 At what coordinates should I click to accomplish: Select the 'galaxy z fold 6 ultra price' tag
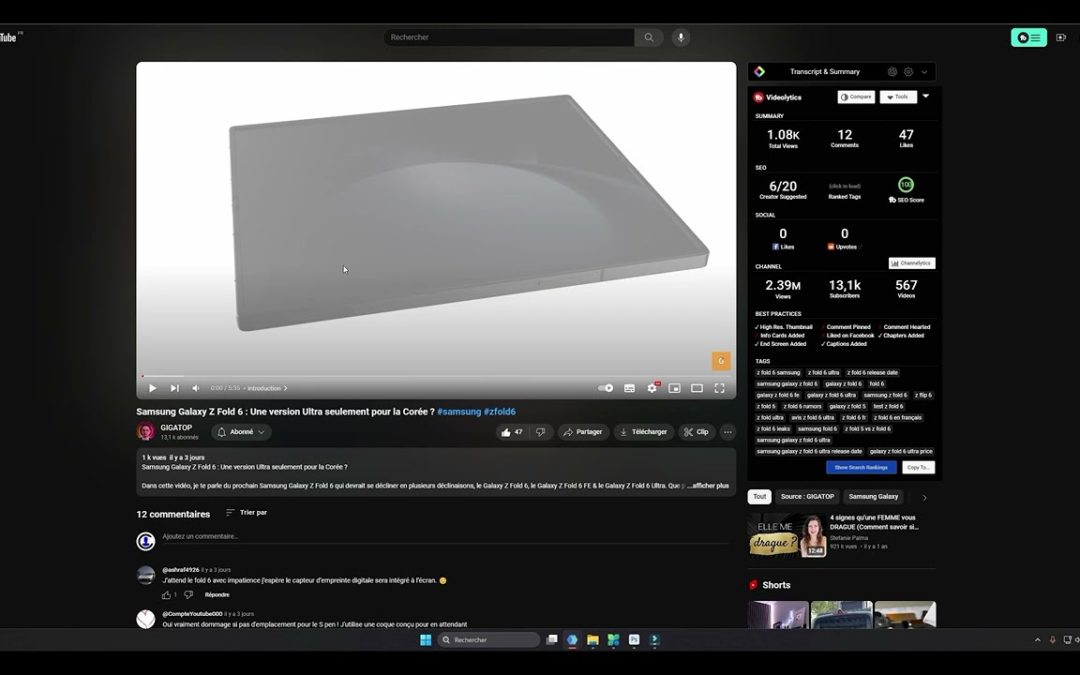901,452
